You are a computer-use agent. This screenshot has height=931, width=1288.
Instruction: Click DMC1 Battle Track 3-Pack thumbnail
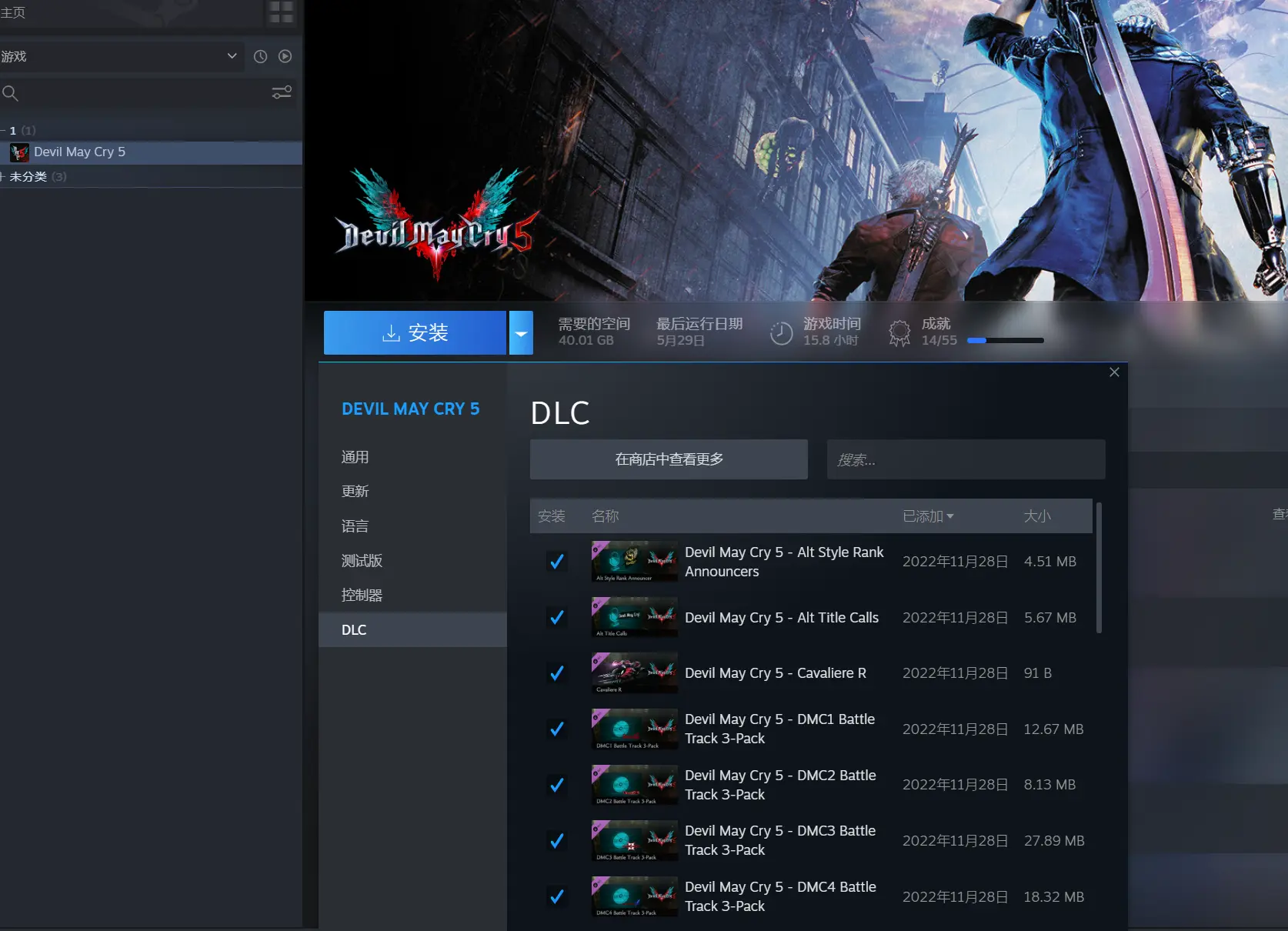click(635, 729)
